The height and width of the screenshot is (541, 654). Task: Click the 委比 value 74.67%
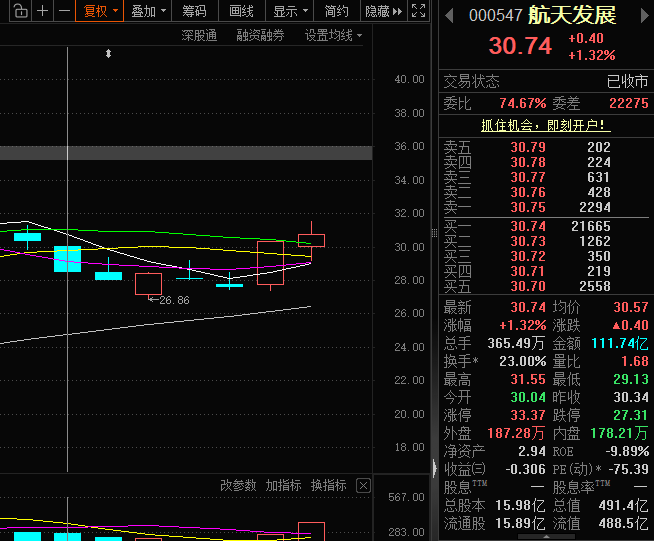pyautogui.click(x=523, y=103)
